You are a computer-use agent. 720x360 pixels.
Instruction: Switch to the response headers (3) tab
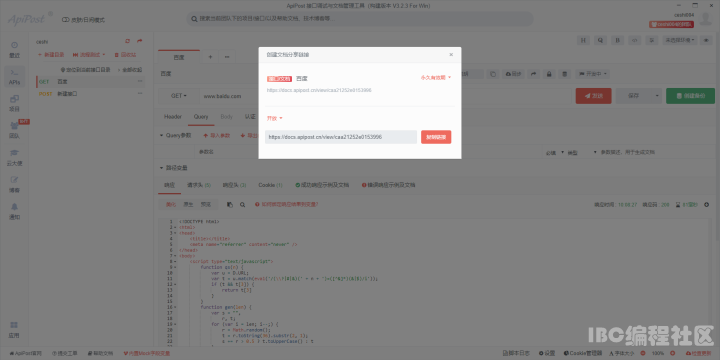pos(234,185)
